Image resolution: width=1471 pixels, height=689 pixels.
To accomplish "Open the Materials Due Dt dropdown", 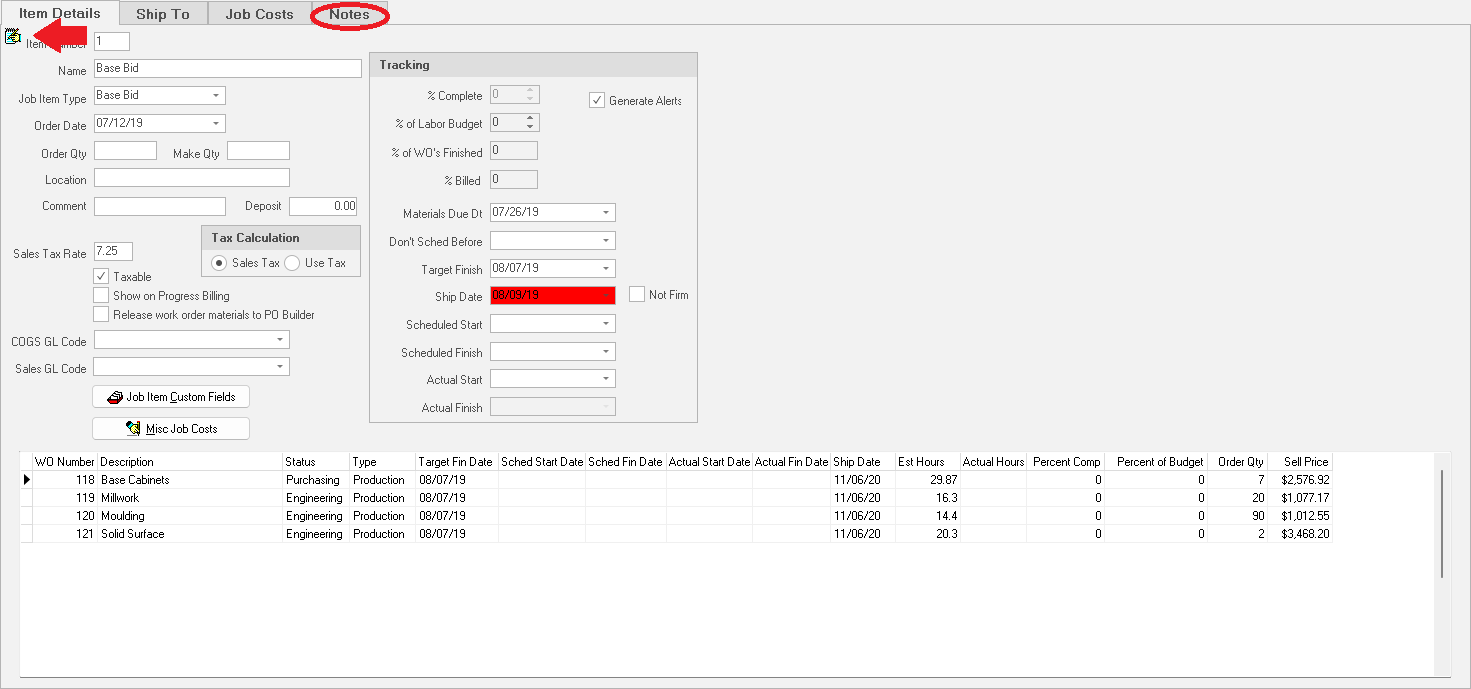I will tap(606, 213).
